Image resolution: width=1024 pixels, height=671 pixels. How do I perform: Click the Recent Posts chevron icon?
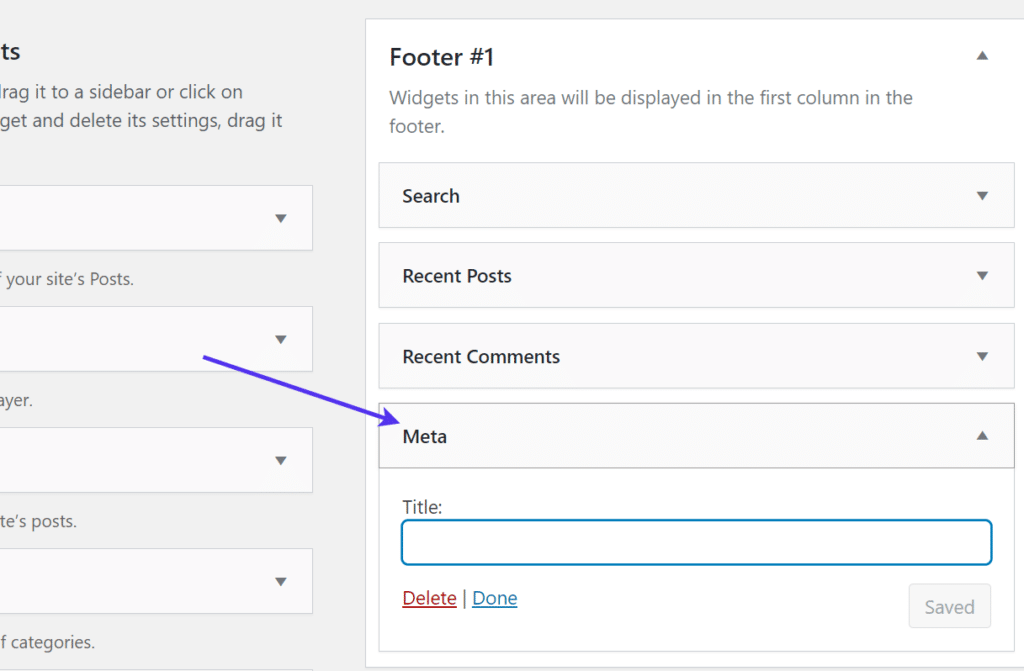981,276
